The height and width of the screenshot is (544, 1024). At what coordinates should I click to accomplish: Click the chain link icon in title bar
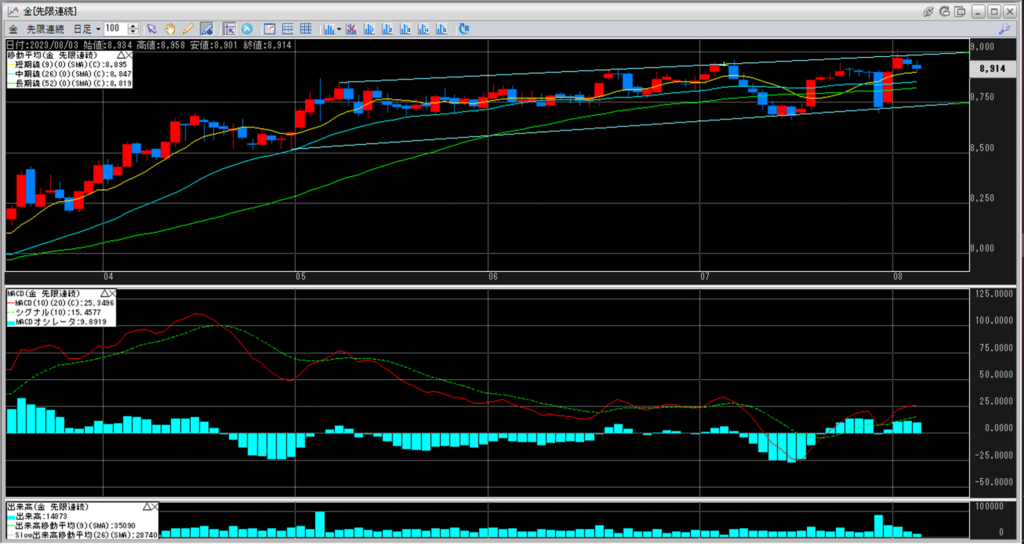tap(929, 10)
